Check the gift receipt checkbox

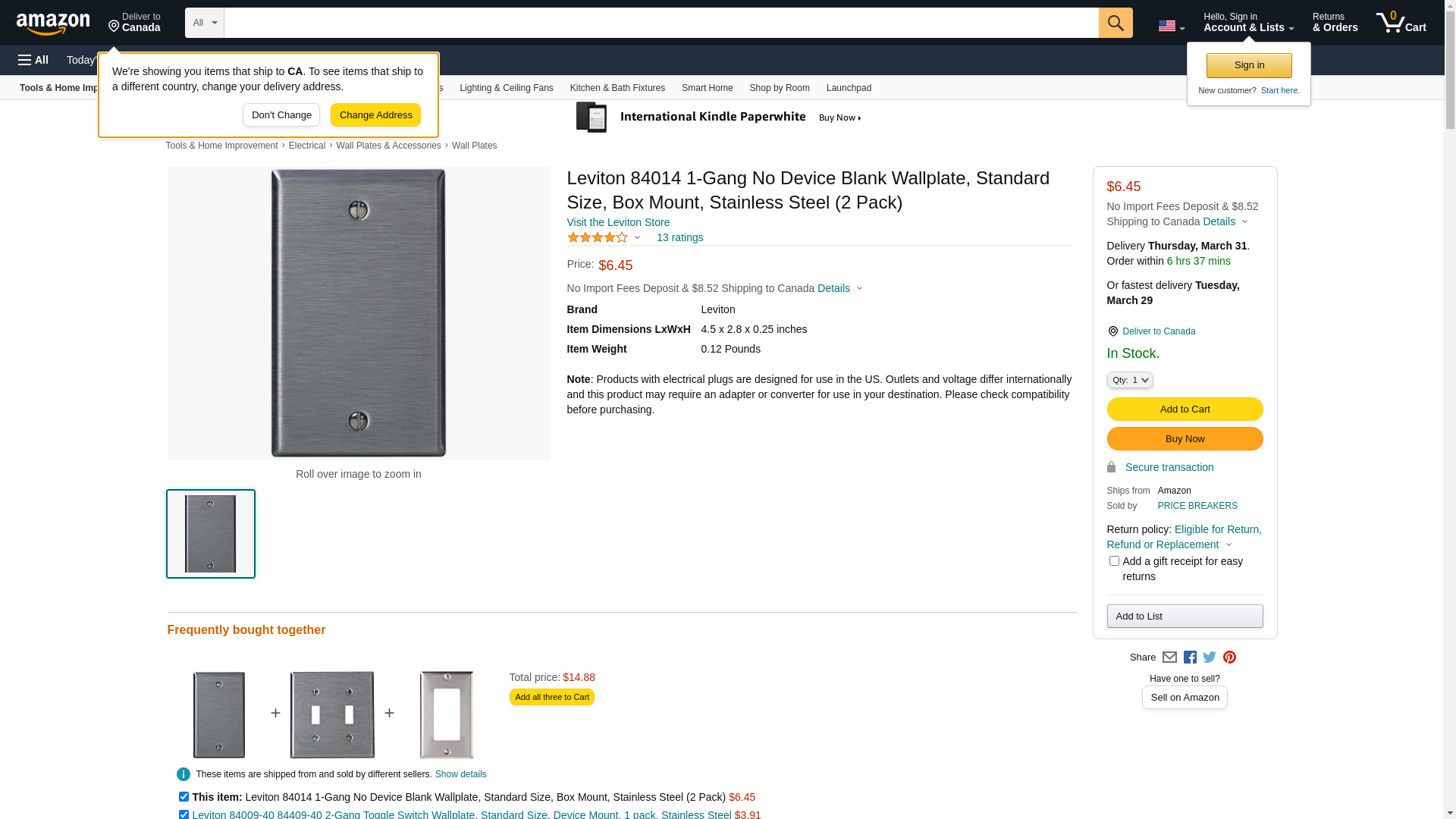point(1114,561)
